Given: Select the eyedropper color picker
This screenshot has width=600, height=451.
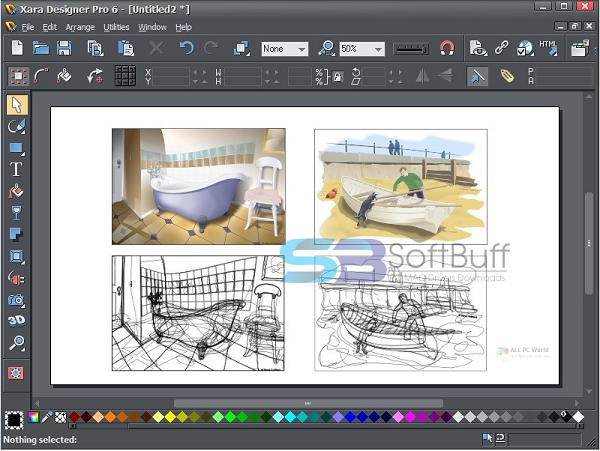Looking at the screenshot, I should pos(47,417).
